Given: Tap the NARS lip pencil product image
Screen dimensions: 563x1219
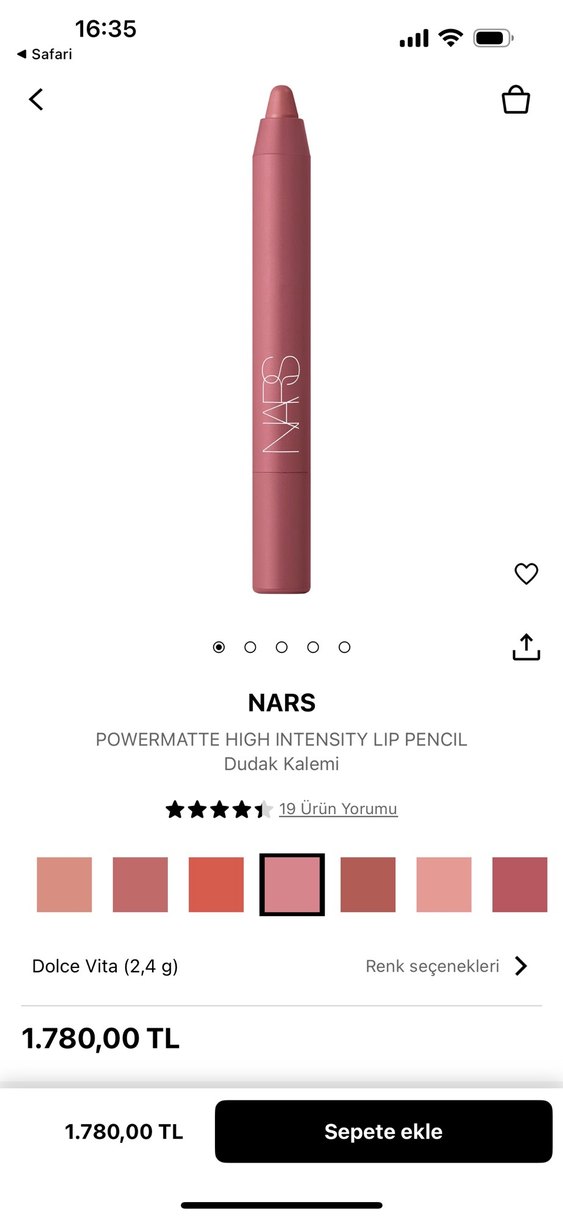Looking at the screenshot, I should click(x=281, y=340).
